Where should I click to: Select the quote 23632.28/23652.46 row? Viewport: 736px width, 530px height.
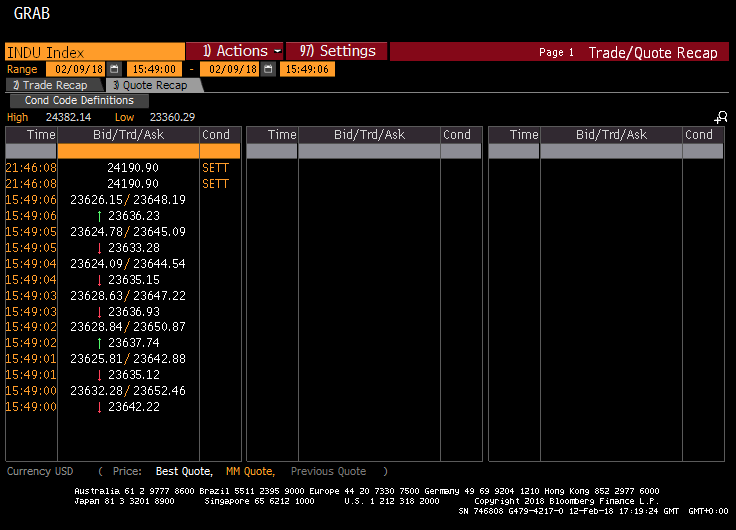pyautogui.click(x=128, y=390)
